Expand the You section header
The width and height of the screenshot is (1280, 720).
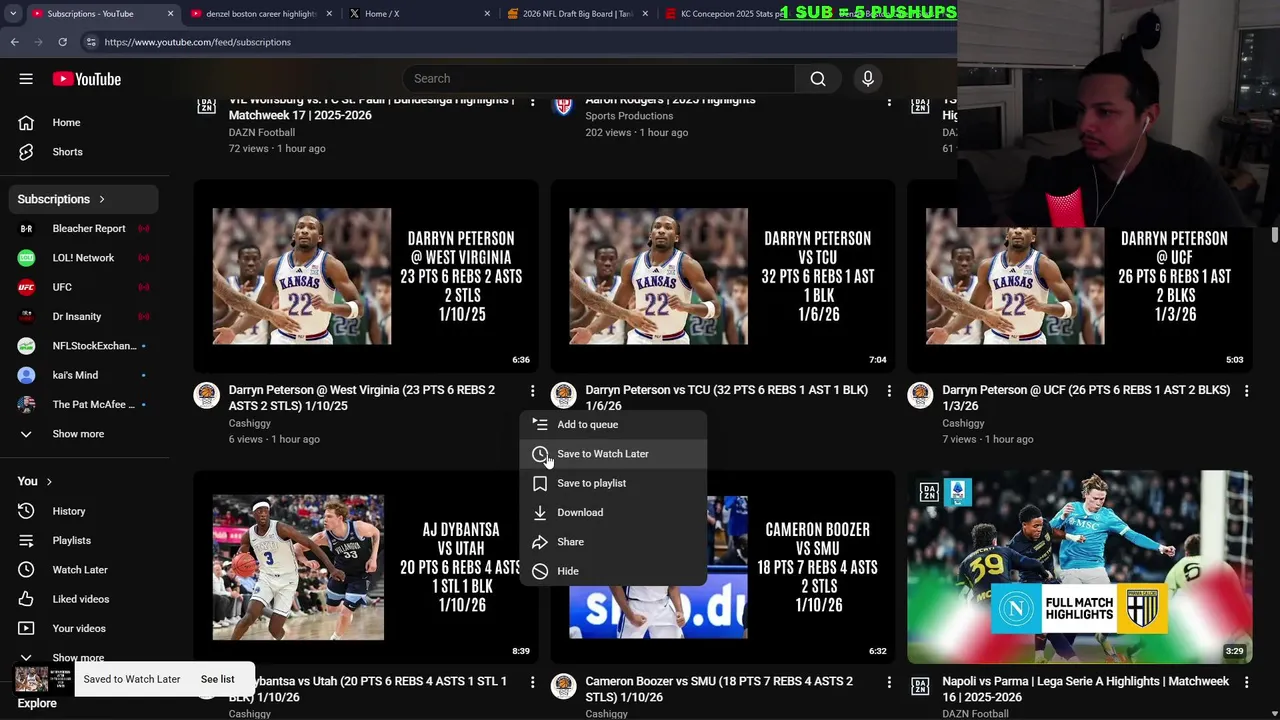pos(35,481)
